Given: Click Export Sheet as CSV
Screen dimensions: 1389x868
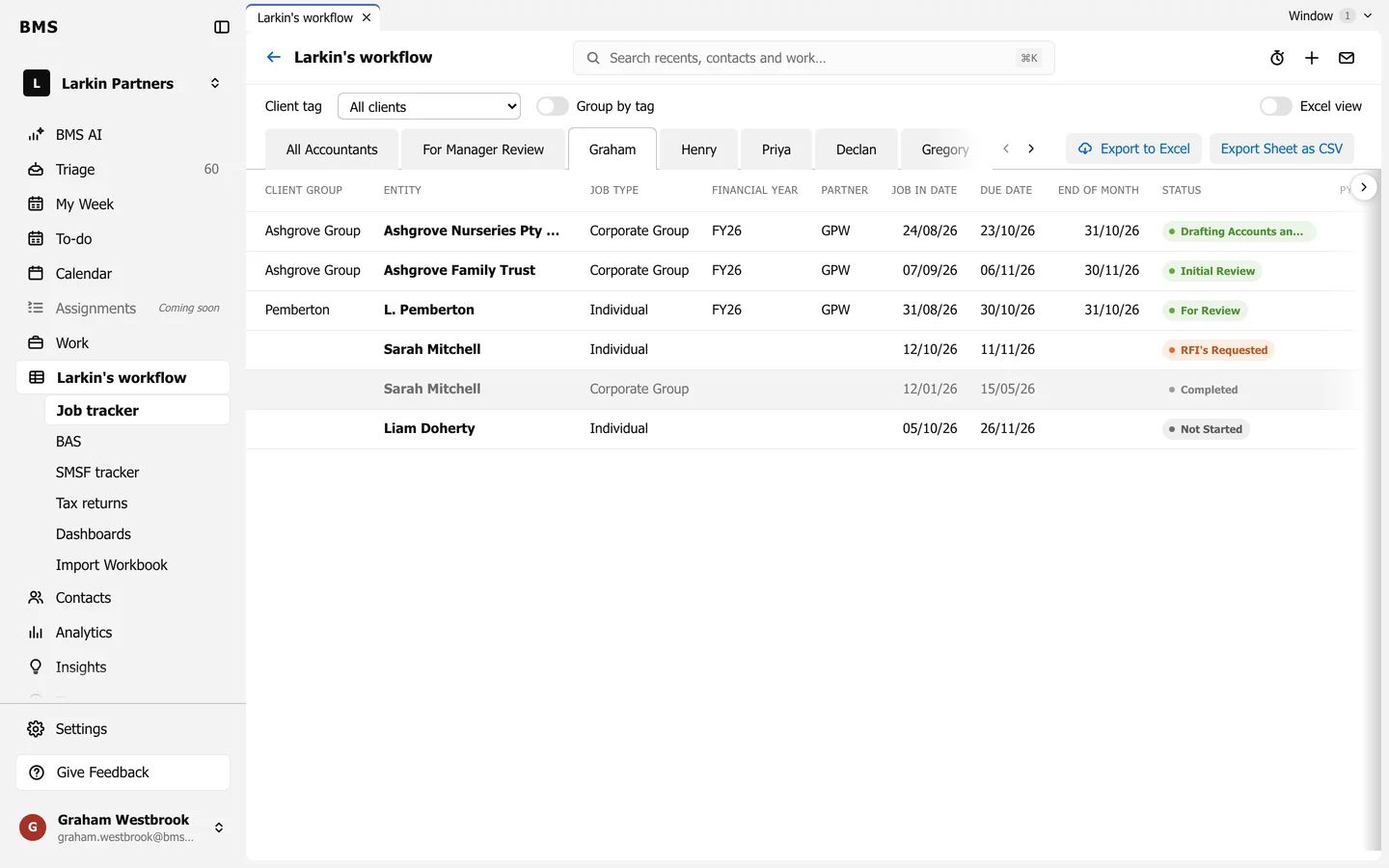Looking at the screenshot, I should [x=1282, y=149].
